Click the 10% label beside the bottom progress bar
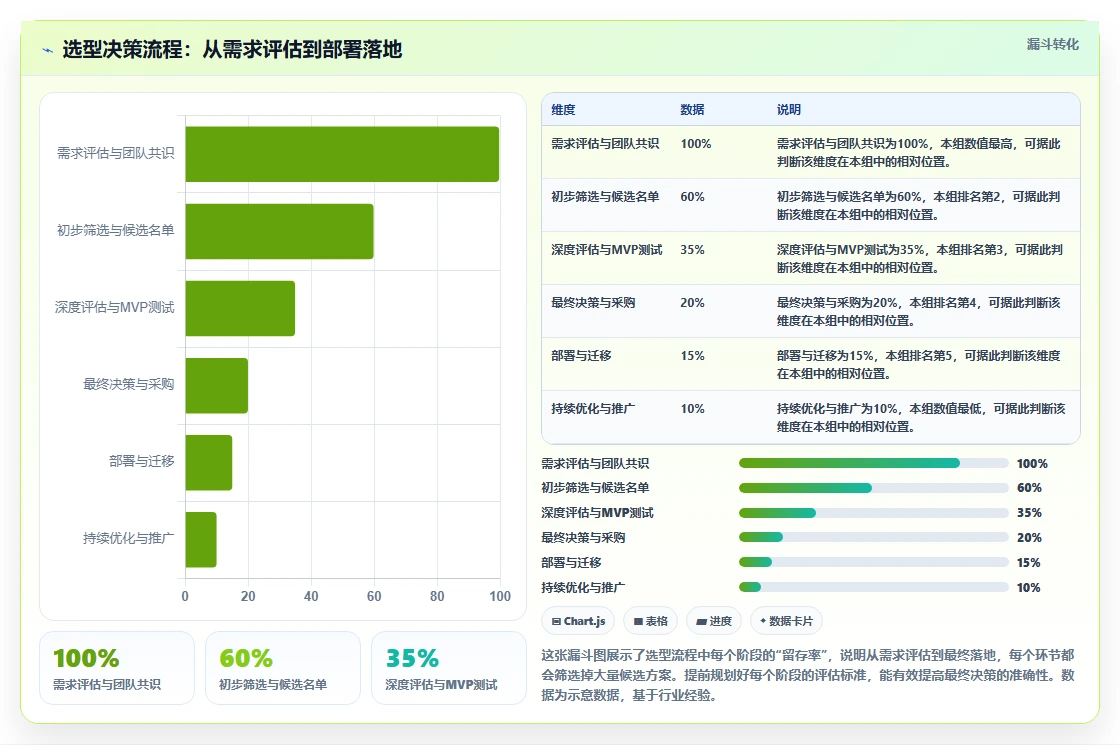 1029,587
